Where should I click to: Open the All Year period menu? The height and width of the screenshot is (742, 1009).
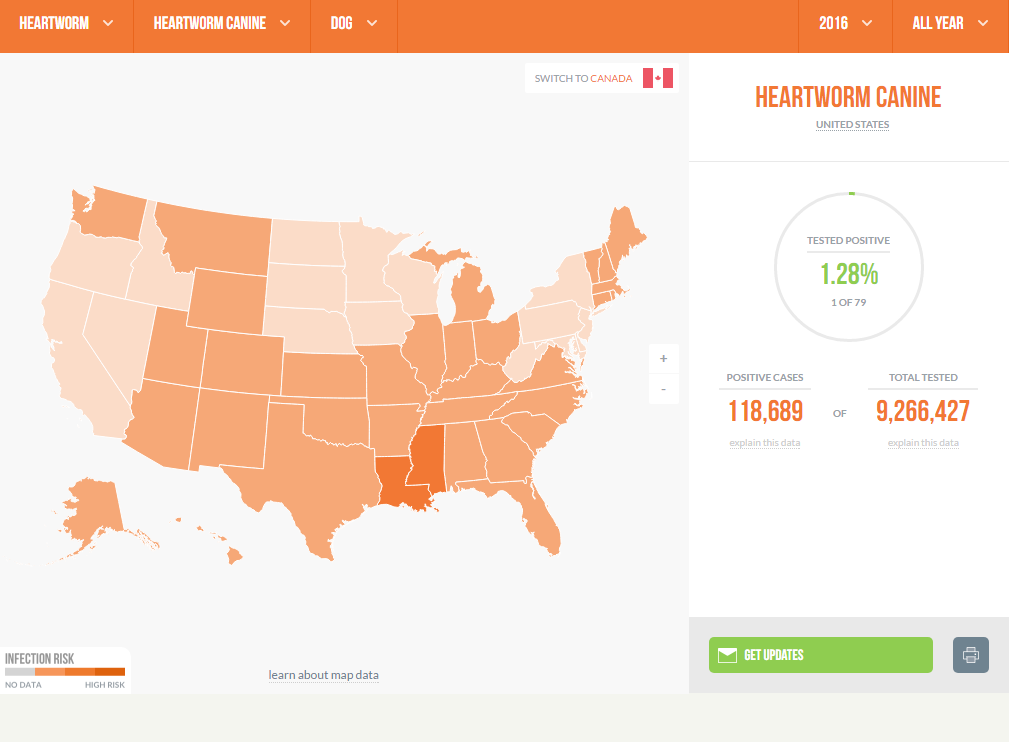[950, 24]
